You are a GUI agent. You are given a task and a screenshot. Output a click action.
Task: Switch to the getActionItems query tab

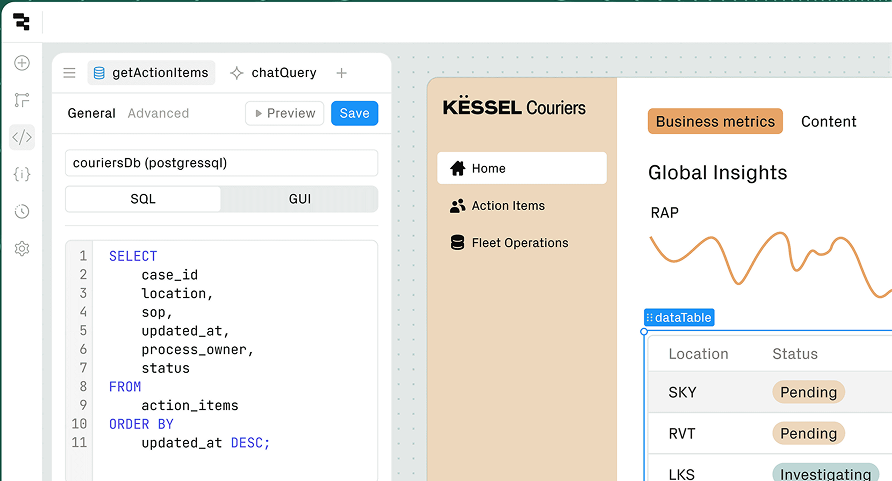pyautogui.click(x=151, y=73)
